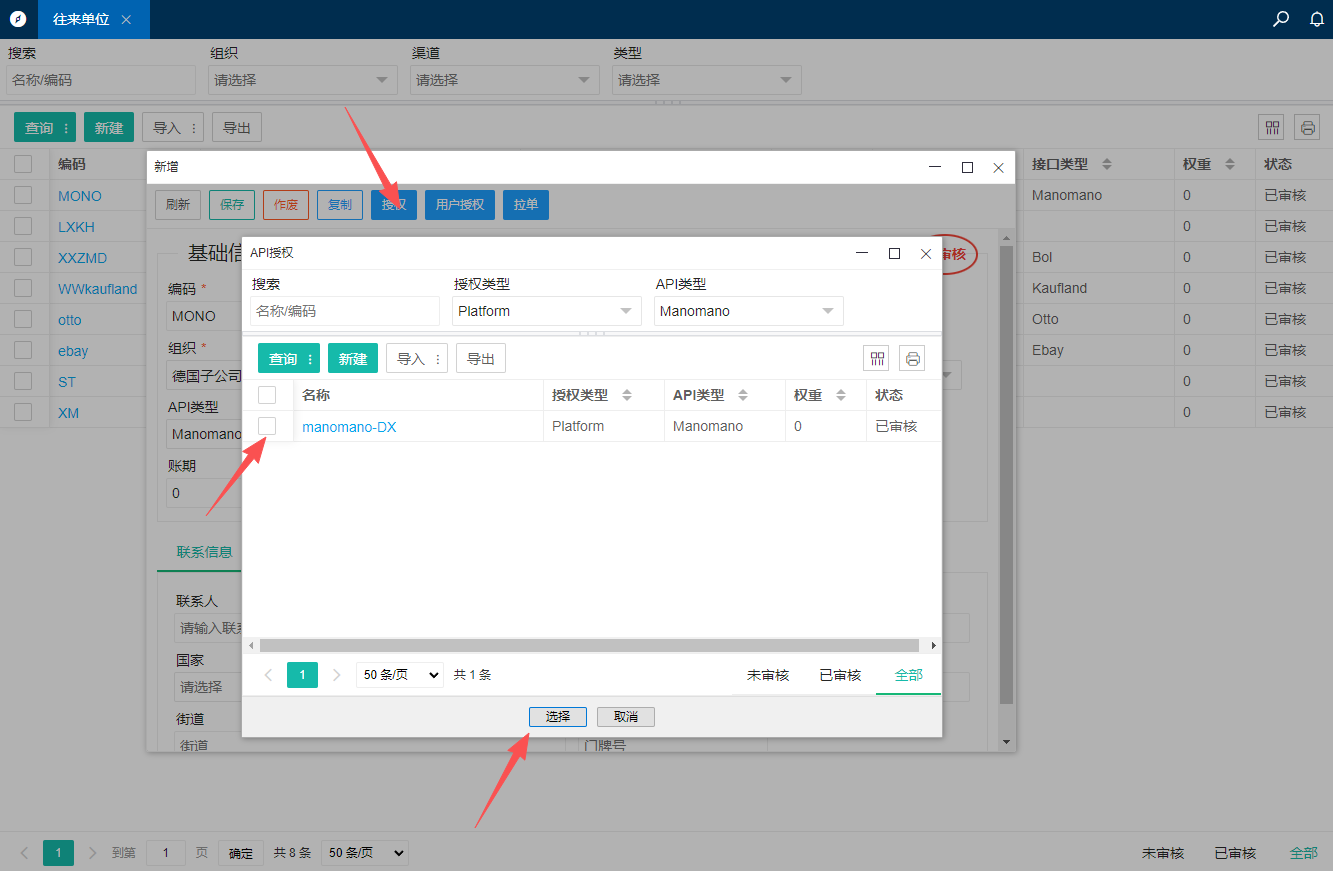Check the MONO row checkbox in main list
1333x871 pixels.
tap(23, 195)
